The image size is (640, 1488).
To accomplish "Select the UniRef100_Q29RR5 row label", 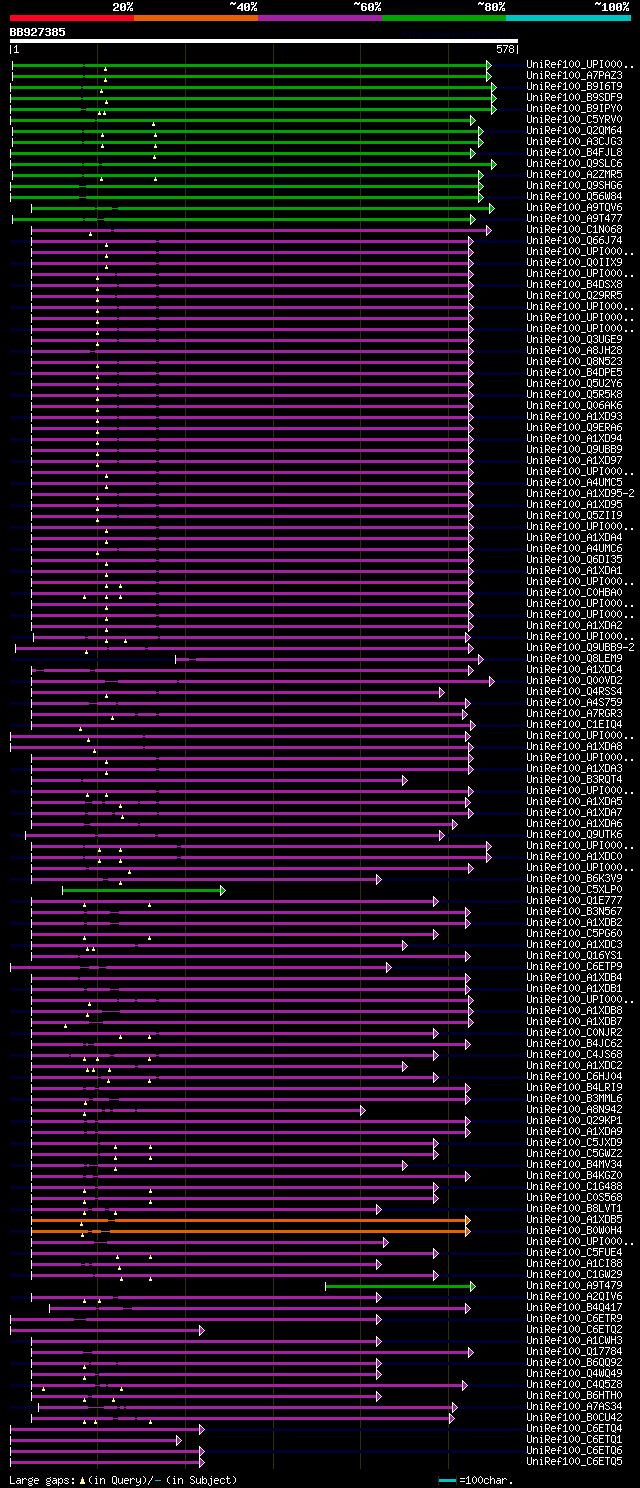I will (574, 295).
